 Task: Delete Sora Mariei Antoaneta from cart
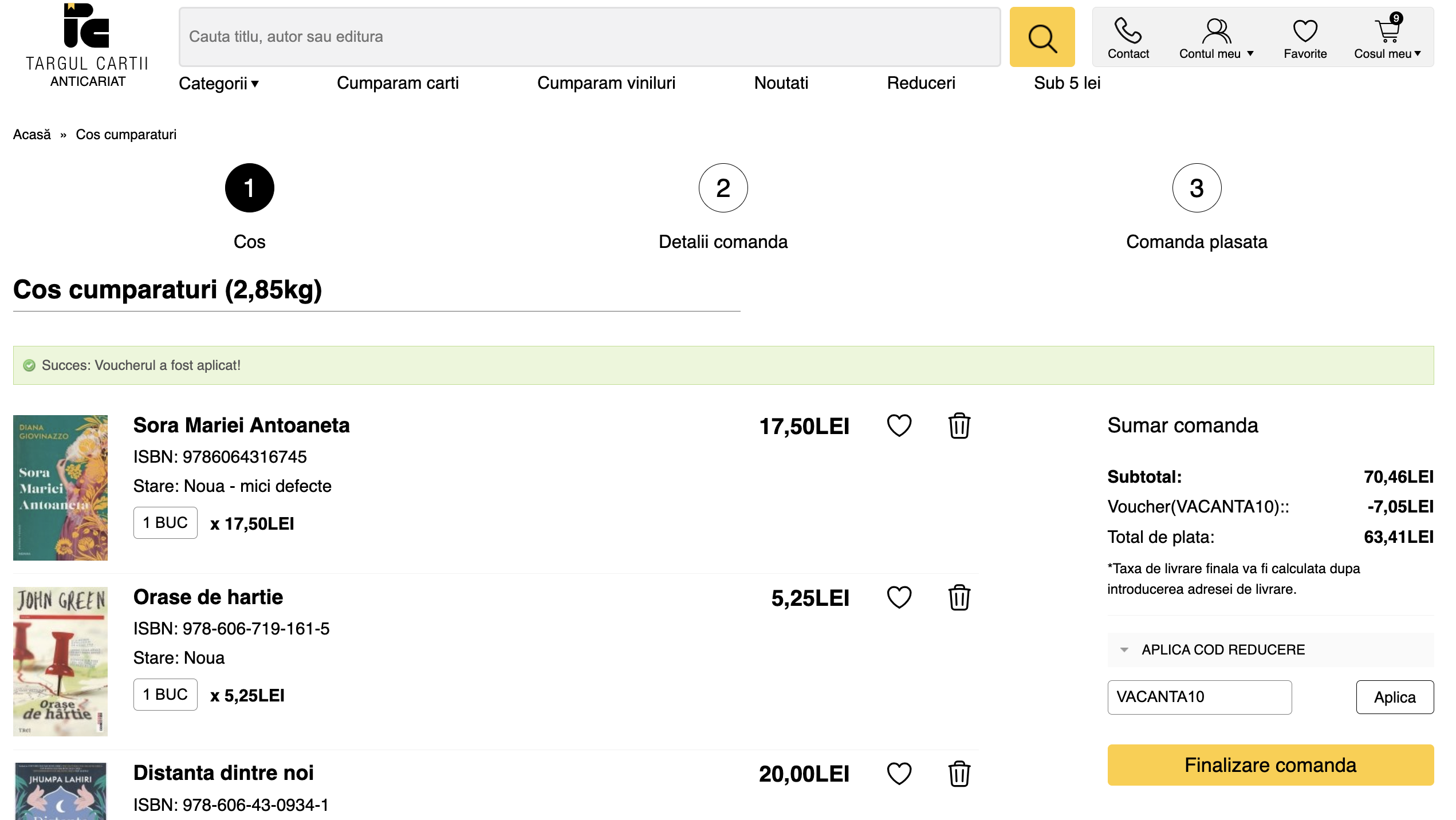pyautogui.click(x=958, y=425)
